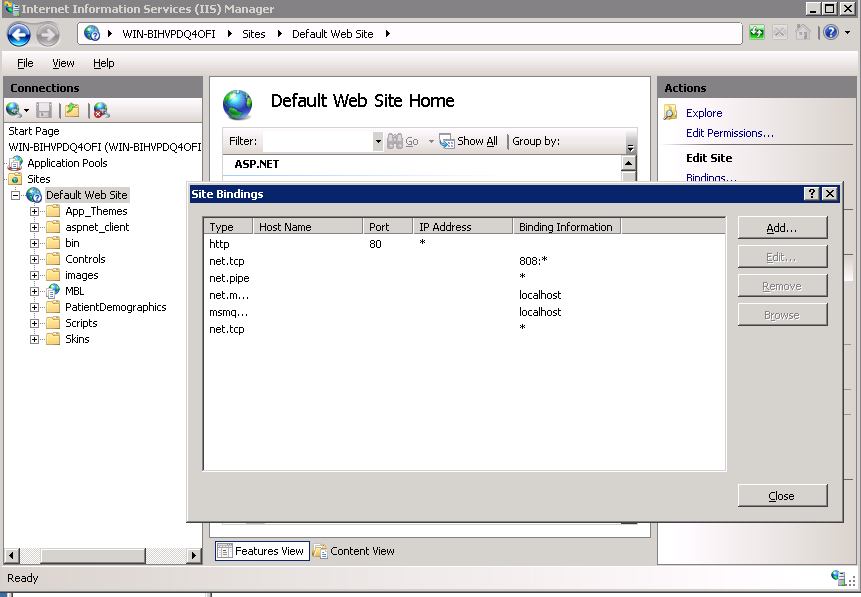Open the File menu
This screenshot has width=861, height=597.
pyautogui.click(x=25, y=62)
